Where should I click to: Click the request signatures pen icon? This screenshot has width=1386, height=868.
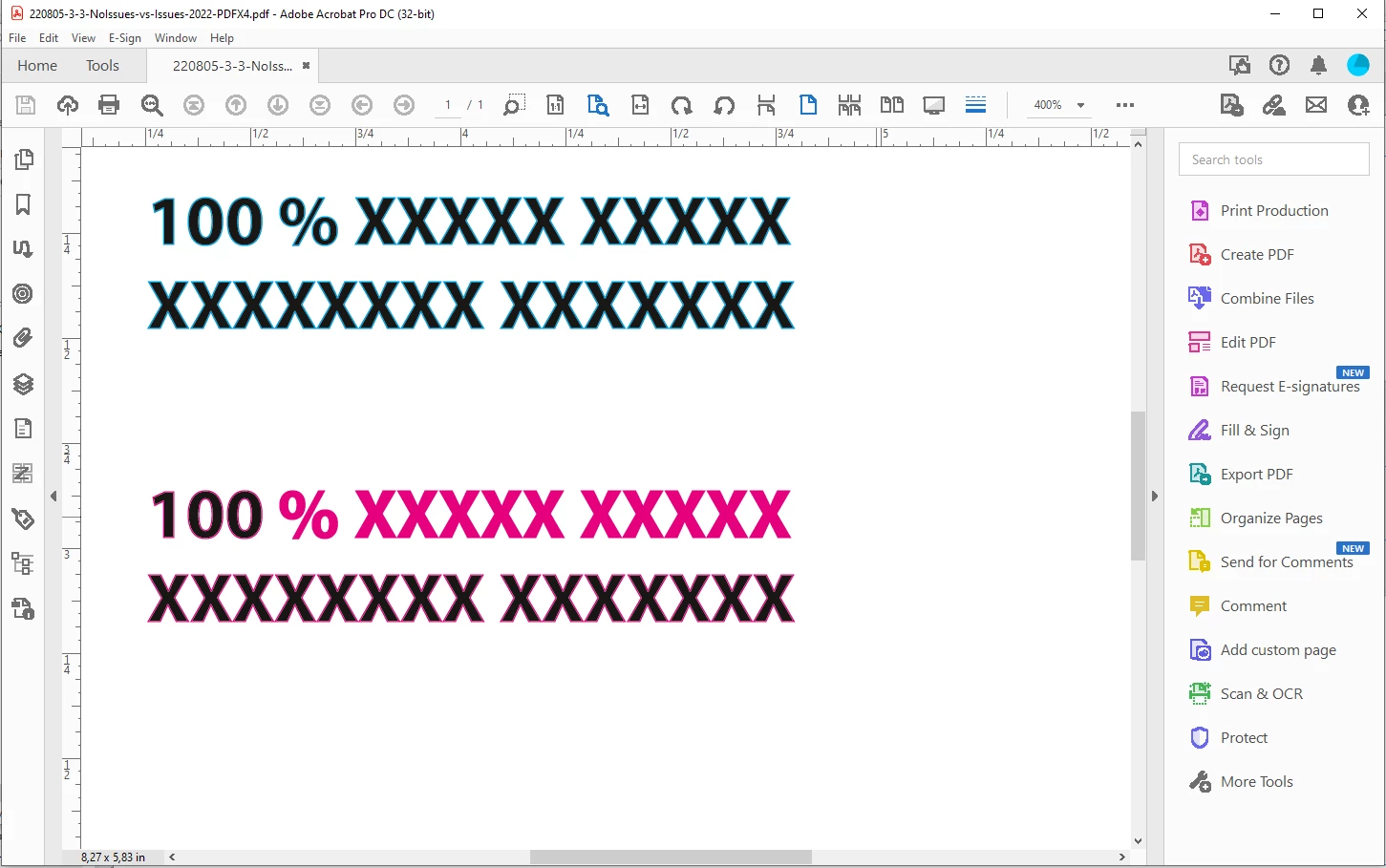click(1274, 105)
